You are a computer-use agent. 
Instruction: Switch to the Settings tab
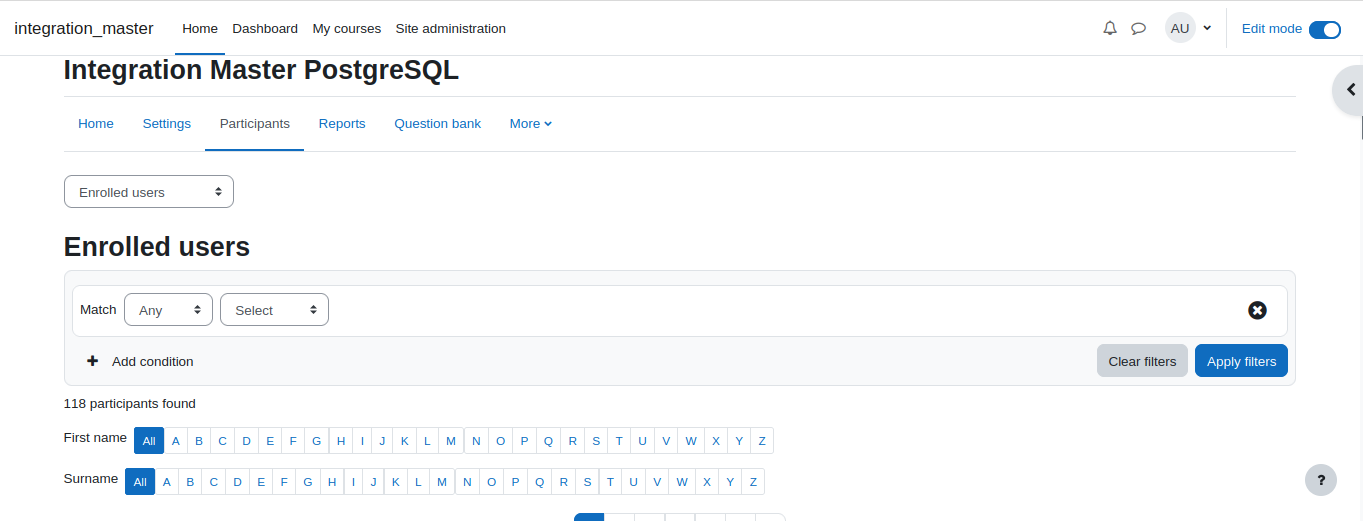(x=167, y=124)
